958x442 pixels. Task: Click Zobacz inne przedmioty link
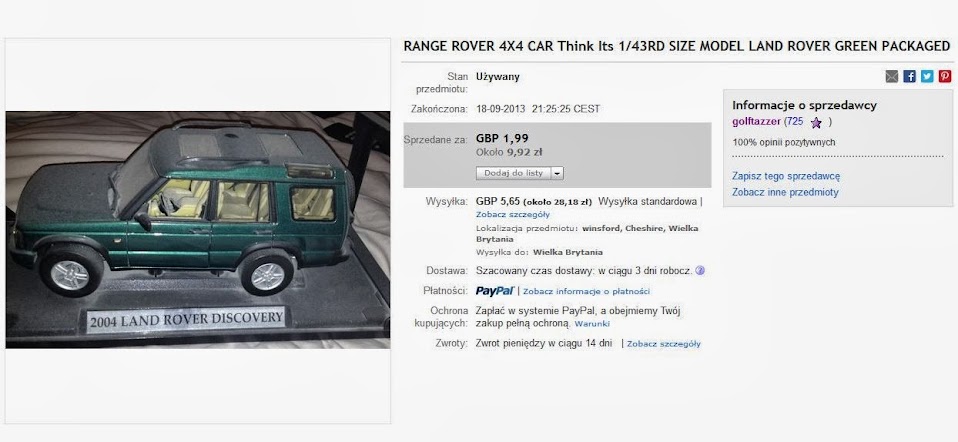(x=785, y=192)
